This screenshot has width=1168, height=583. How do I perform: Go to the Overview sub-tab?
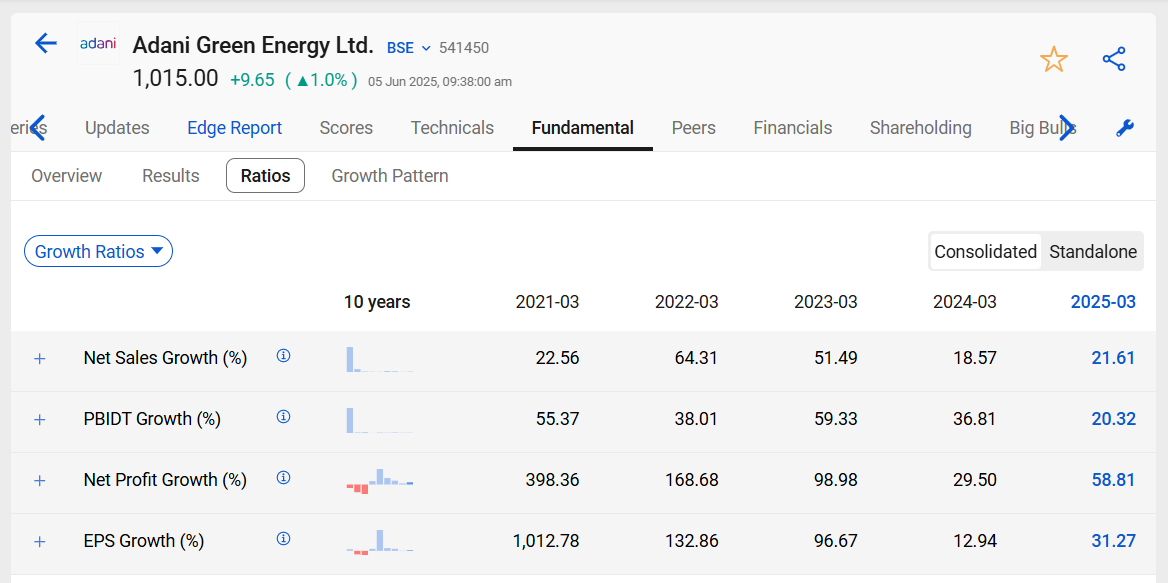(66, 176)
